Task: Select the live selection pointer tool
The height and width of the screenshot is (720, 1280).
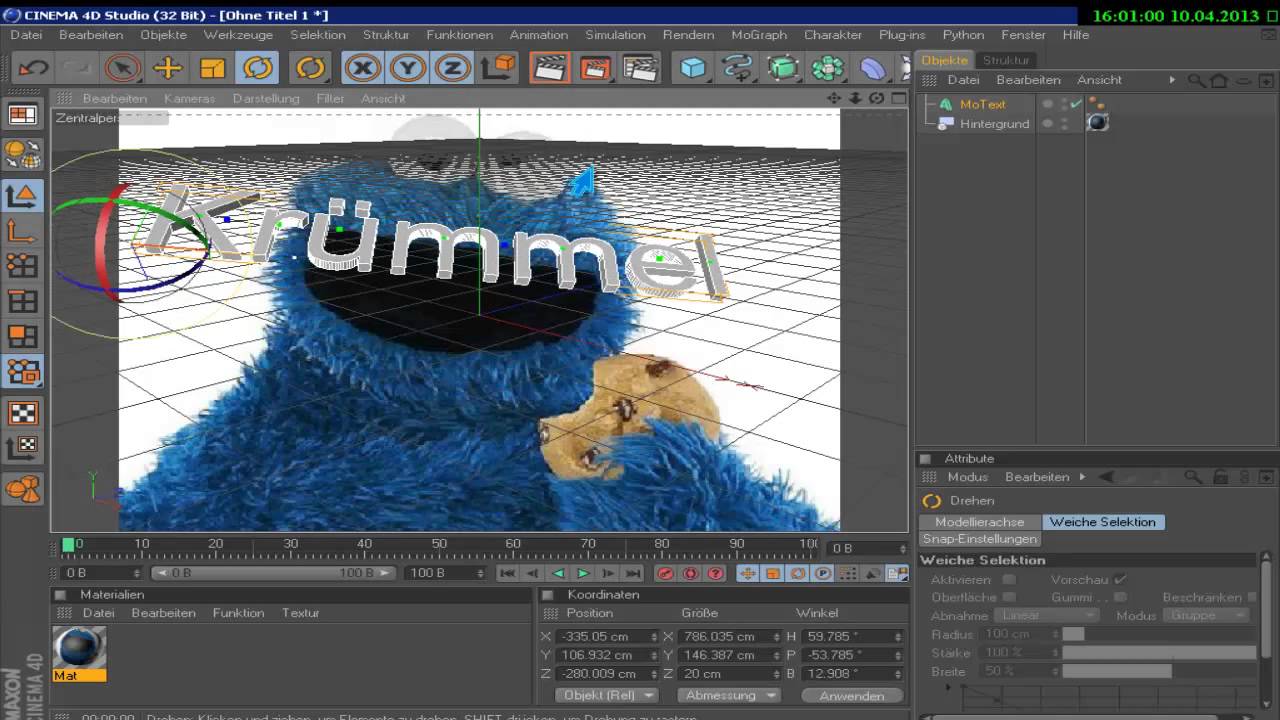Action: [x=123, y=68]
